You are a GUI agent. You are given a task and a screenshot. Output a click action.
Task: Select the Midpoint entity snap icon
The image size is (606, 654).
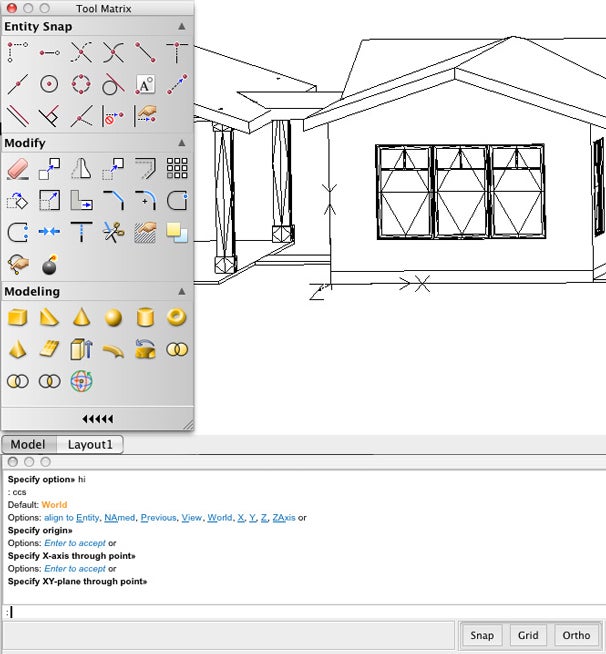18,84
